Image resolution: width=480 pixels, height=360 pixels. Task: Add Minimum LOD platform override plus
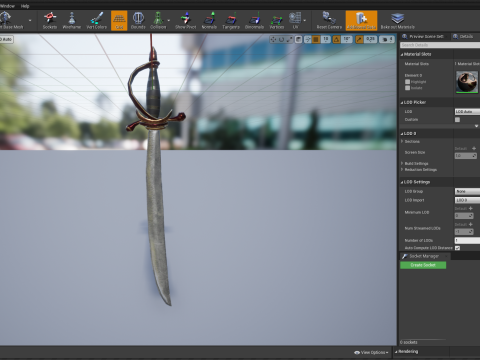471,208
